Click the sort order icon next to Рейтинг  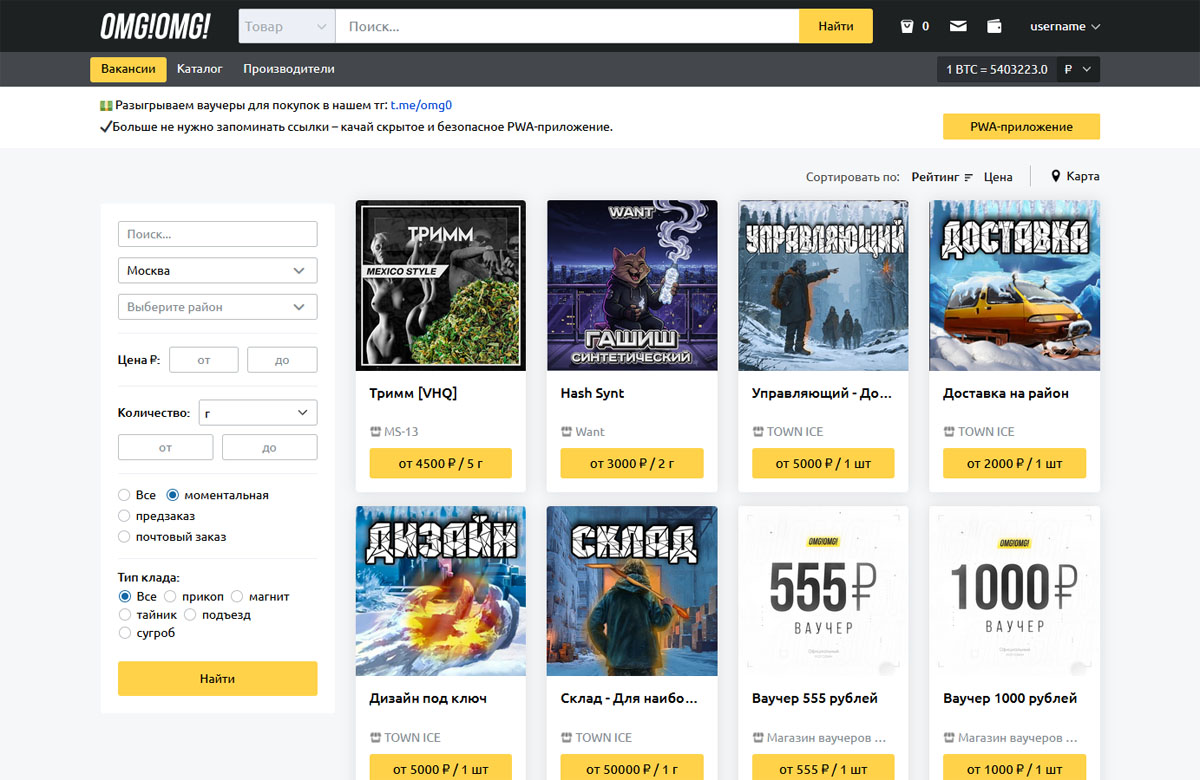(x=968, y=177)
